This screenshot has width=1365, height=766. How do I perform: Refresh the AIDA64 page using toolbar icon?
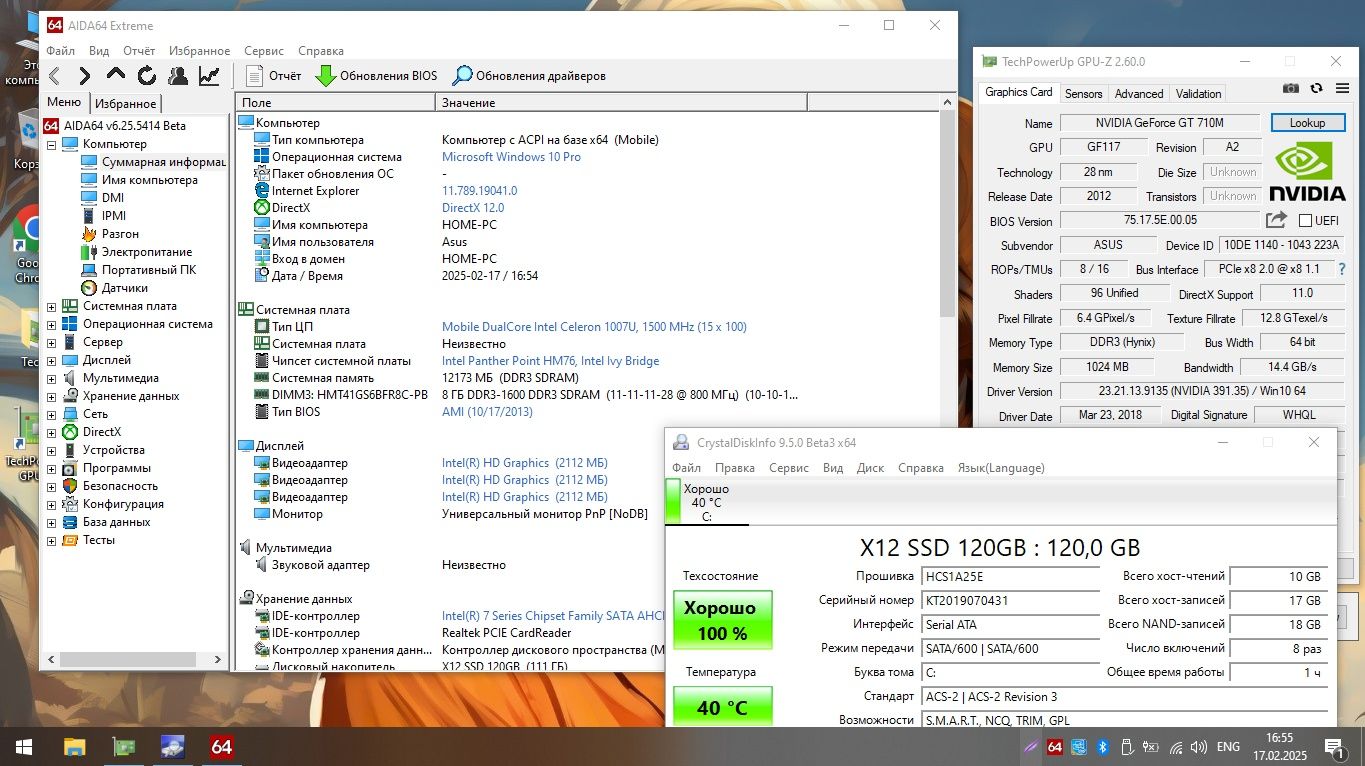point(147,76)
